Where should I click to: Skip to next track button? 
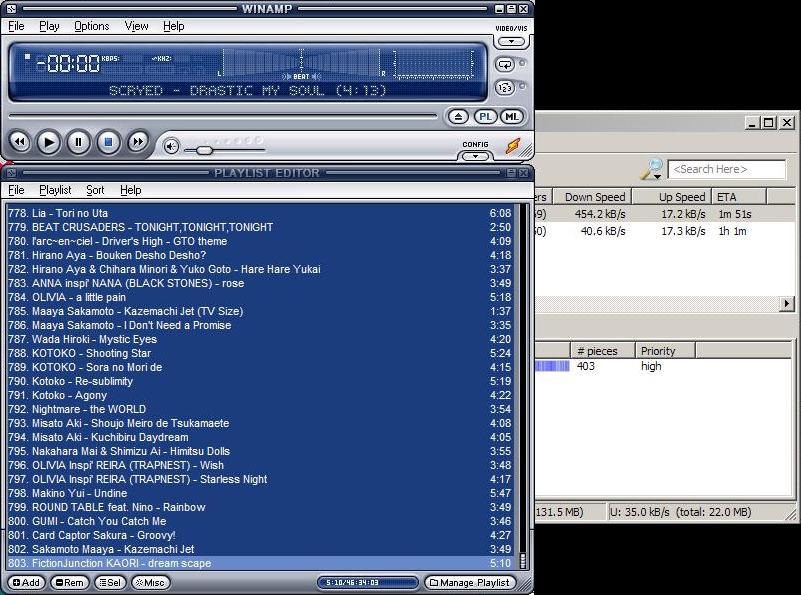[137, 142]
